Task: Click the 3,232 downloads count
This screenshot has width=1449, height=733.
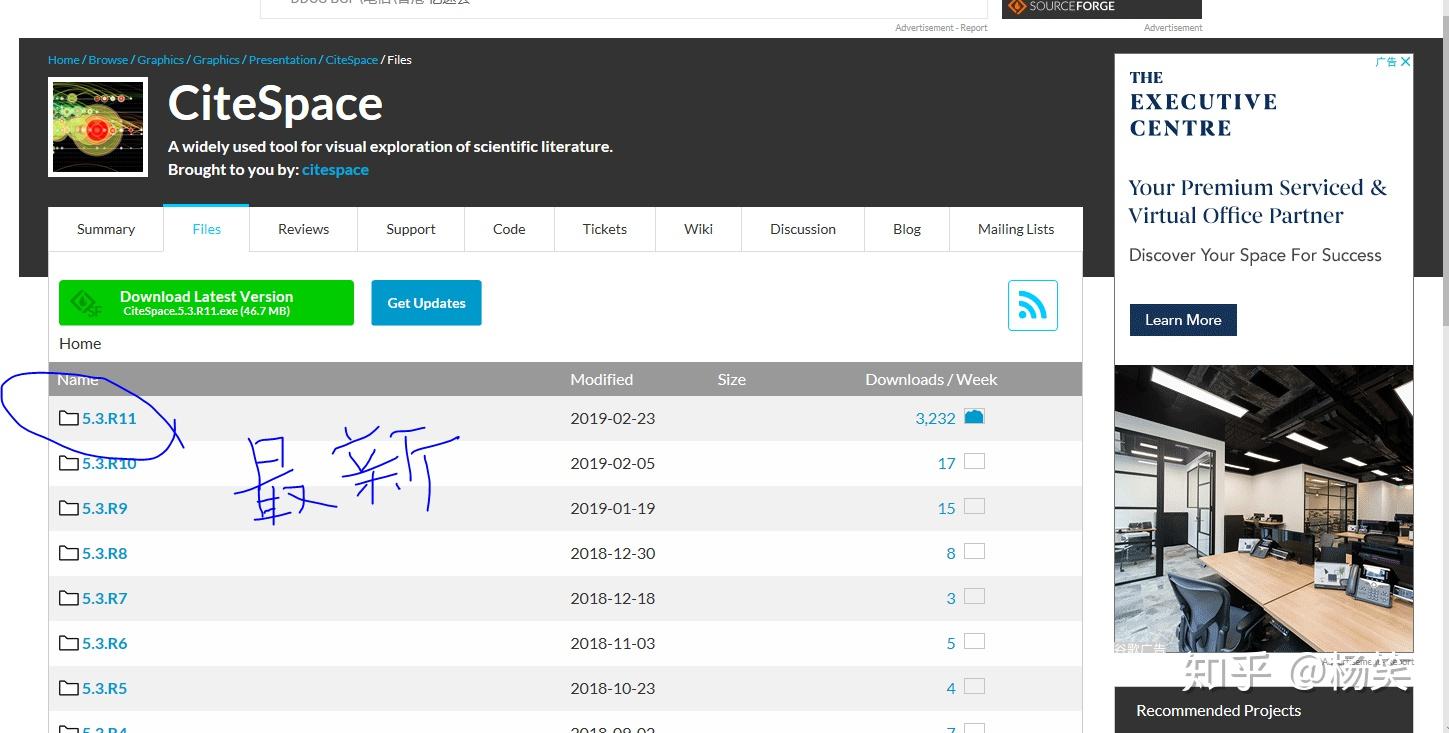Action: point(935,418)
